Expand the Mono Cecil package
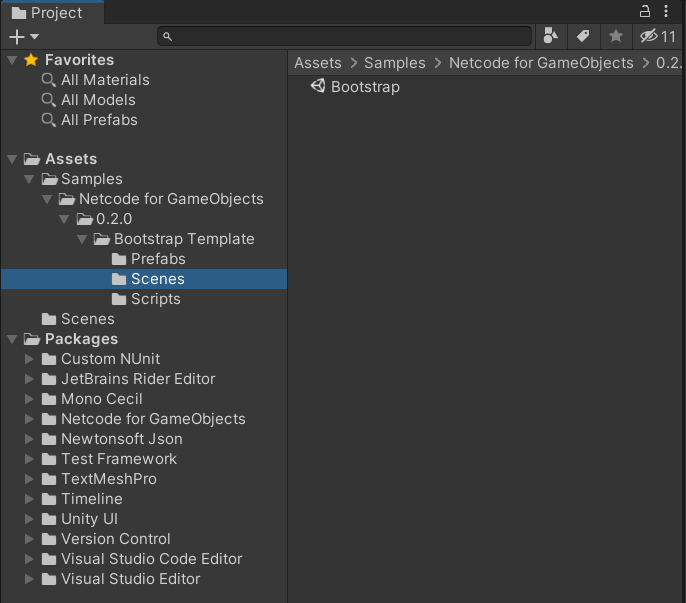This screenshot has width=686, height=603. pyautogui.click(x=29, y=399)
